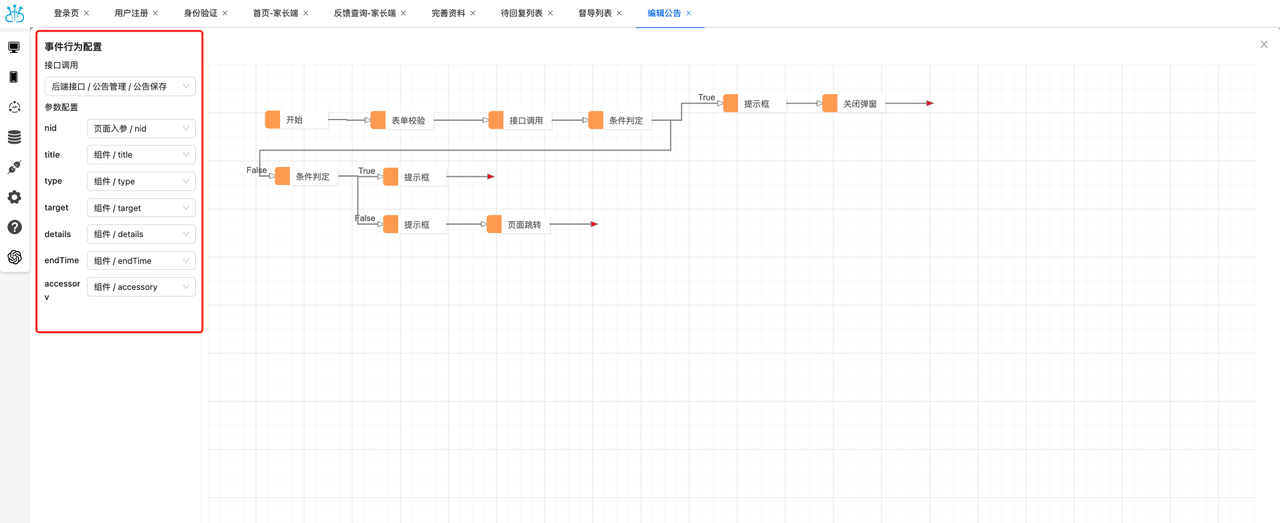Open the desktop monitor view icon
1280x523 pixels.
click(x=14, y=47)
